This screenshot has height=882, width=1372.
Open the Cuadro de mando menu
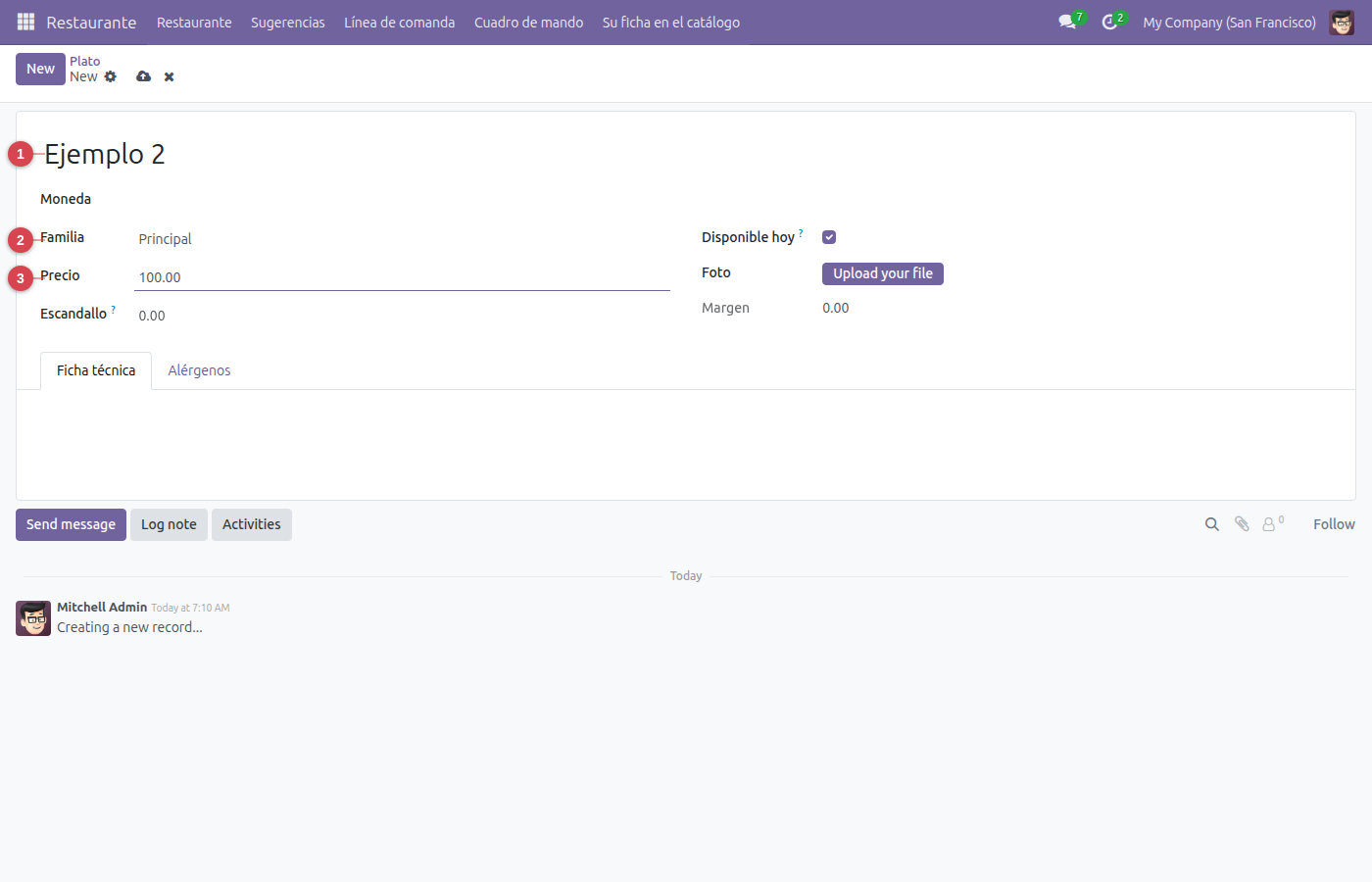(528, 22)
